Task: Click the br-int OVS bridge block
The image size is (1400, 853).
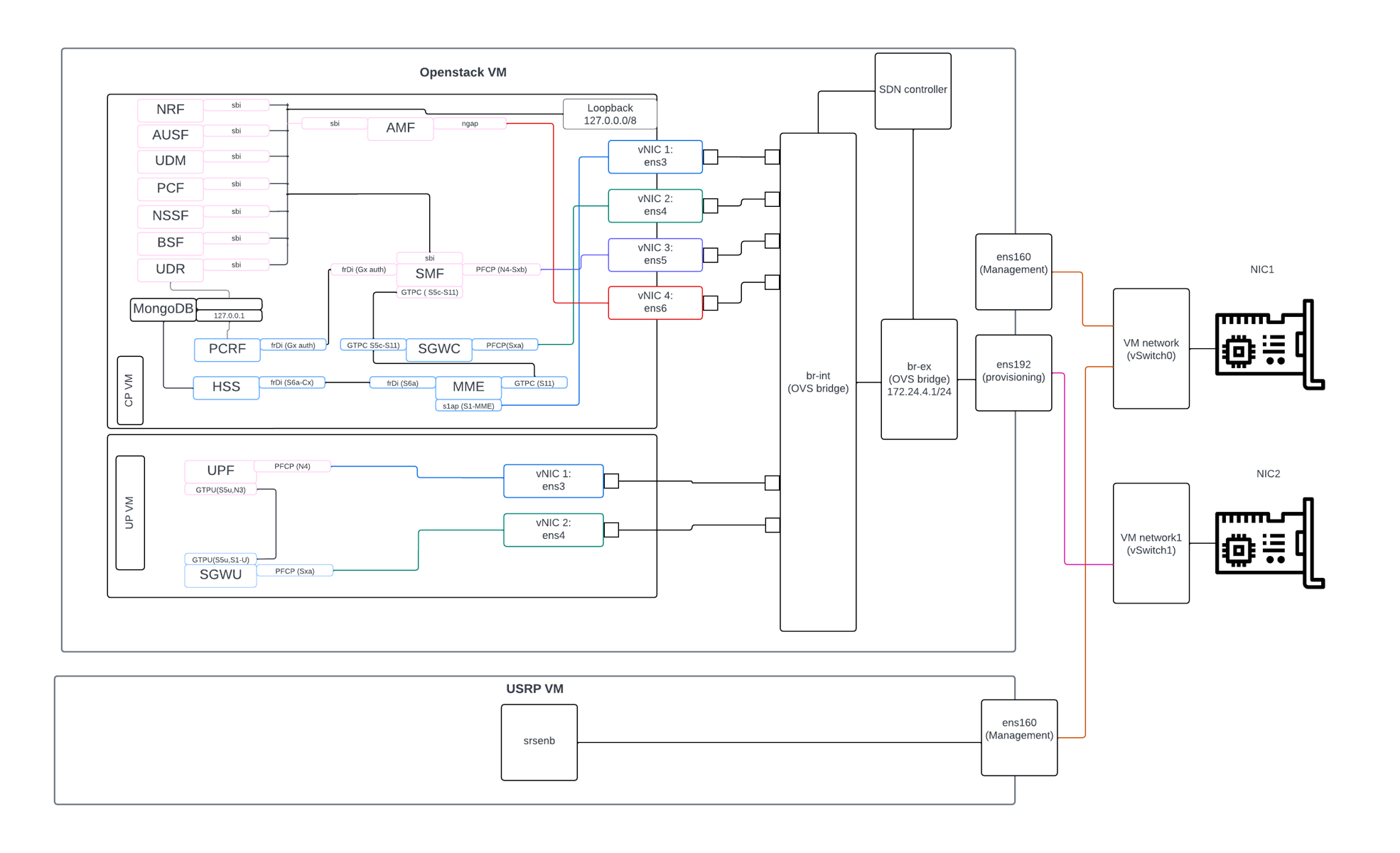Action: pyautogui.click(x=817, y=382)
